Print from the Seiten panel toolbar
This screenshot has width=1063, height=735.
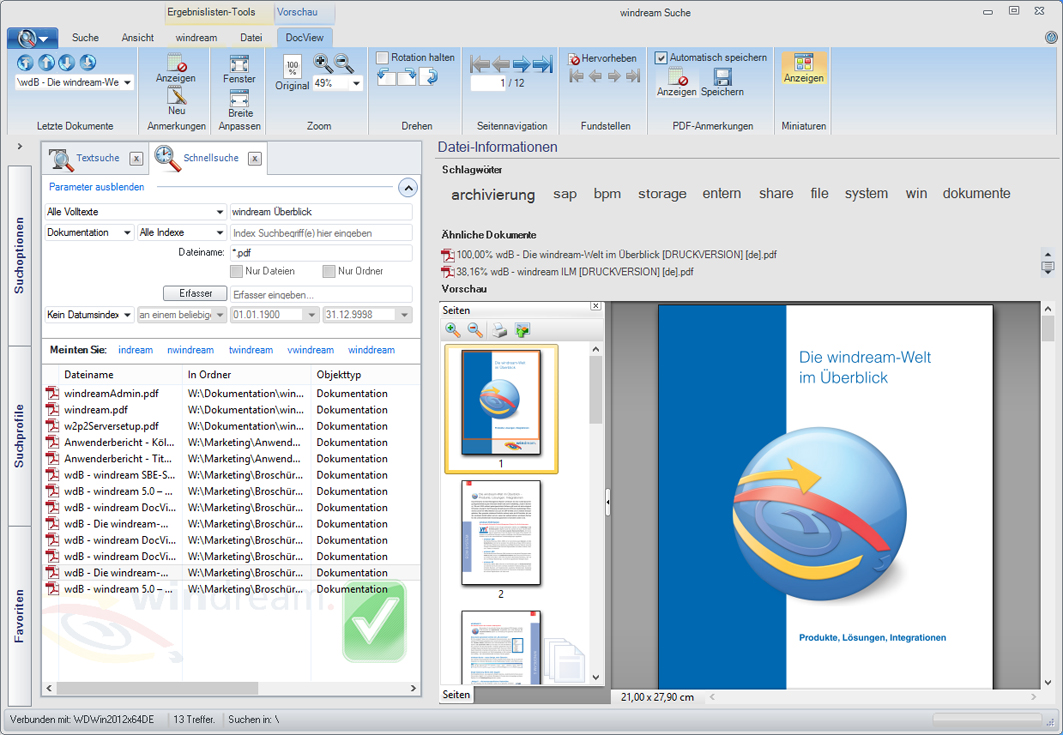click(500, 330)
